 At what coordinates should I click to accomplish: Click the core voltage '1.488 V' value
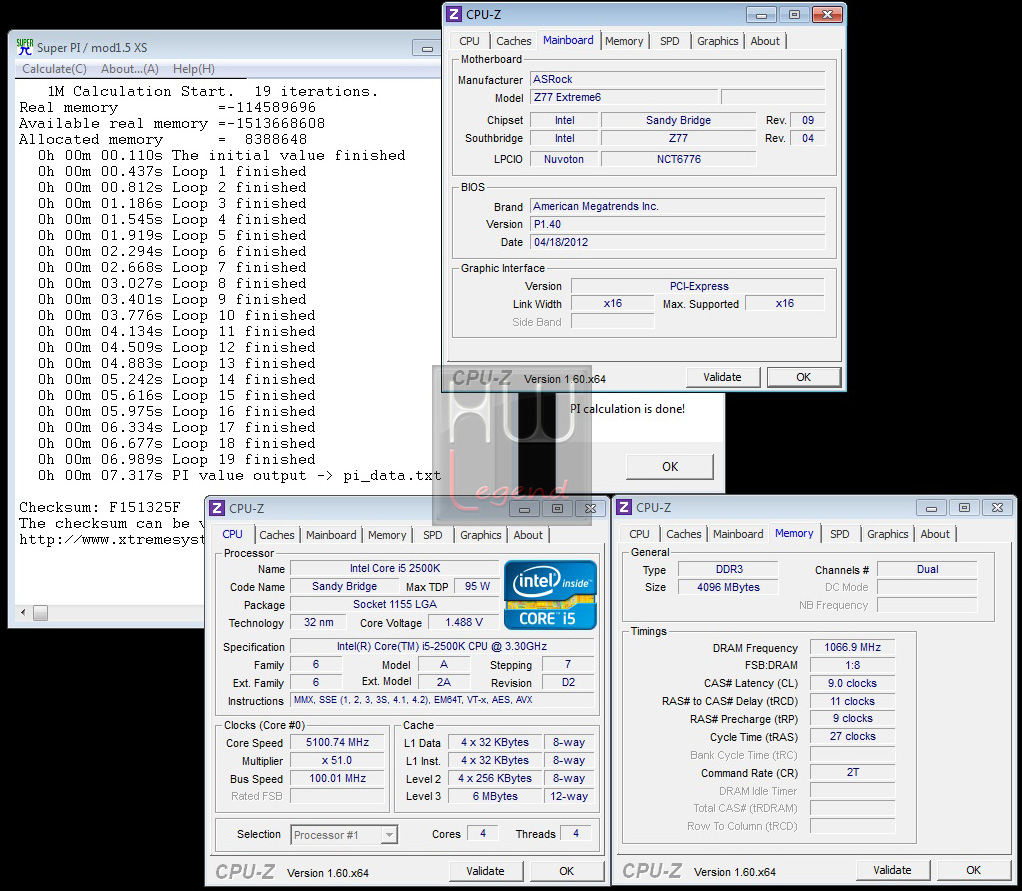pos(463,622)
